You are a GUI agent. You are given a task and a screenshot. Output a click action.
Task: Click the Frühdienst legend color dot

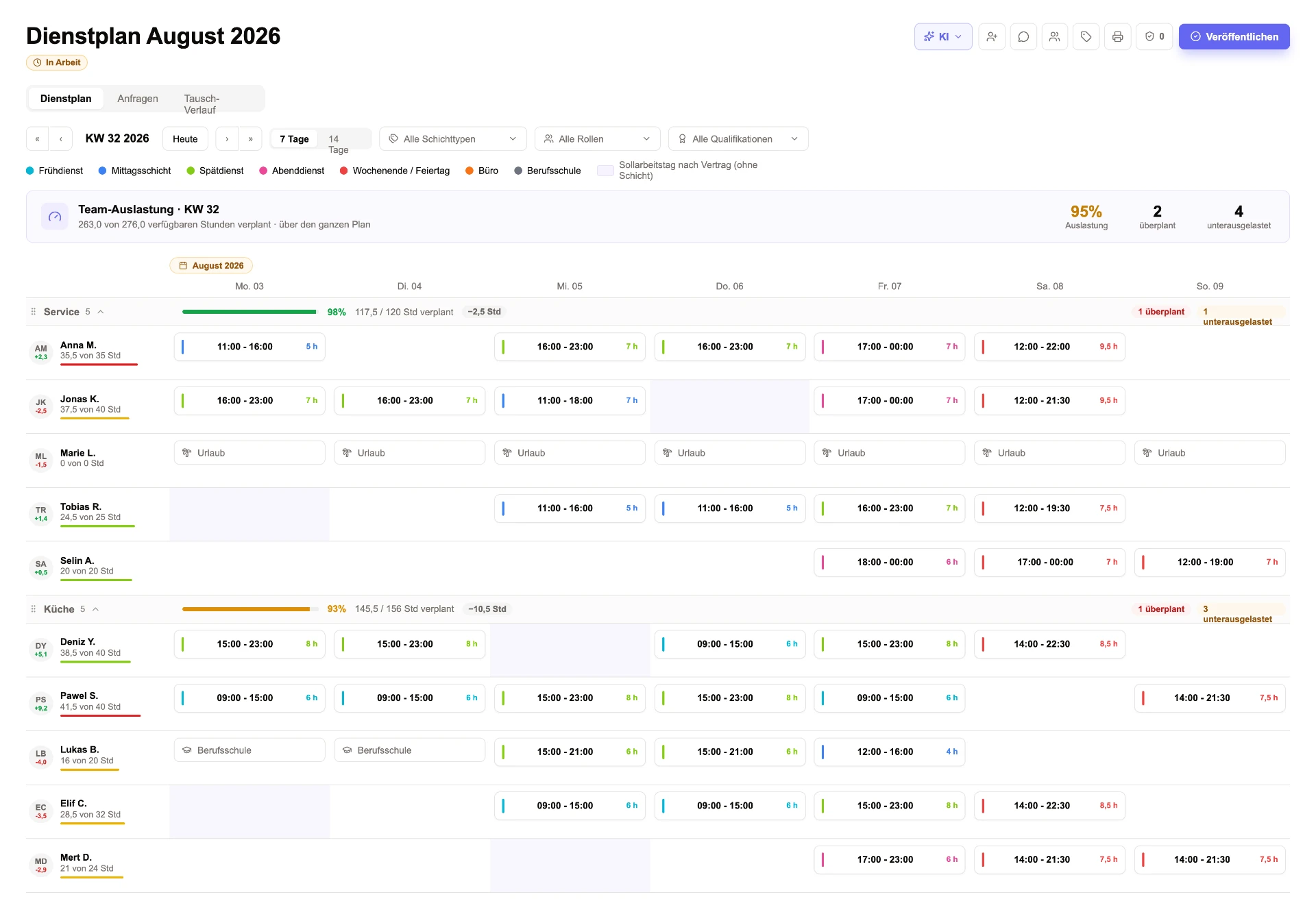click(x=30, y=171)
